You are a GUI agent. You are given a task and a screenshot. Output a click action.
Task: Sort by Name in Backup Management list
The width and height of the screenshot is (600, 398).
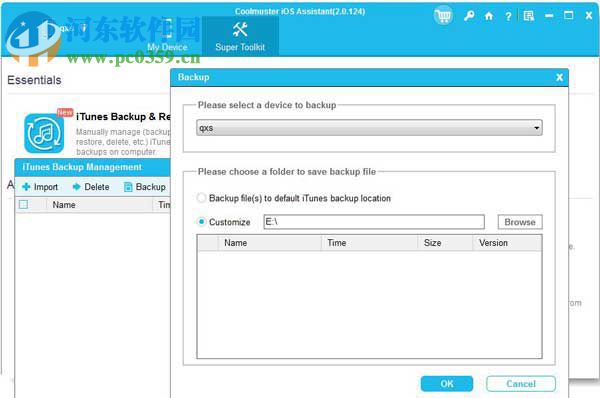coord(64,205)
